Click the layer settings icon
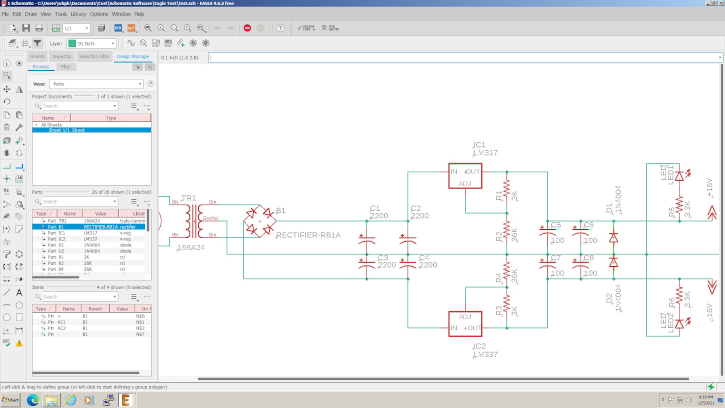This screenshot has height=408, width=725. [12, 43]
